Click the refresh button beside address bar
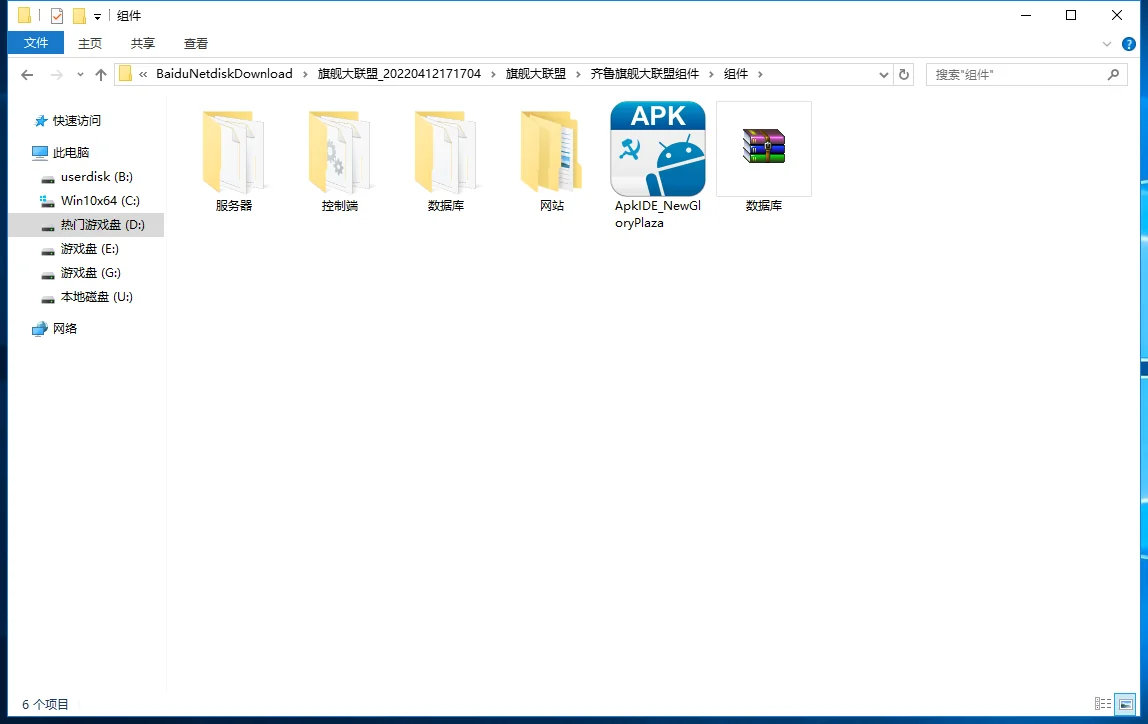Screen dimensions: 1148x724 pyautogui.click(x=904, y=74)
